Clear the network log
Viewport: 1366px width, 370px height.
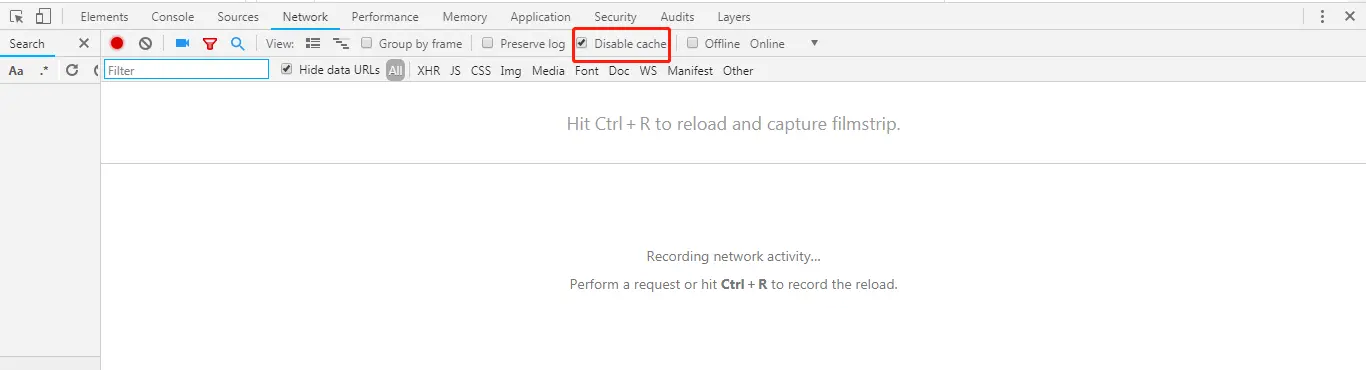[x=145, y=43]
